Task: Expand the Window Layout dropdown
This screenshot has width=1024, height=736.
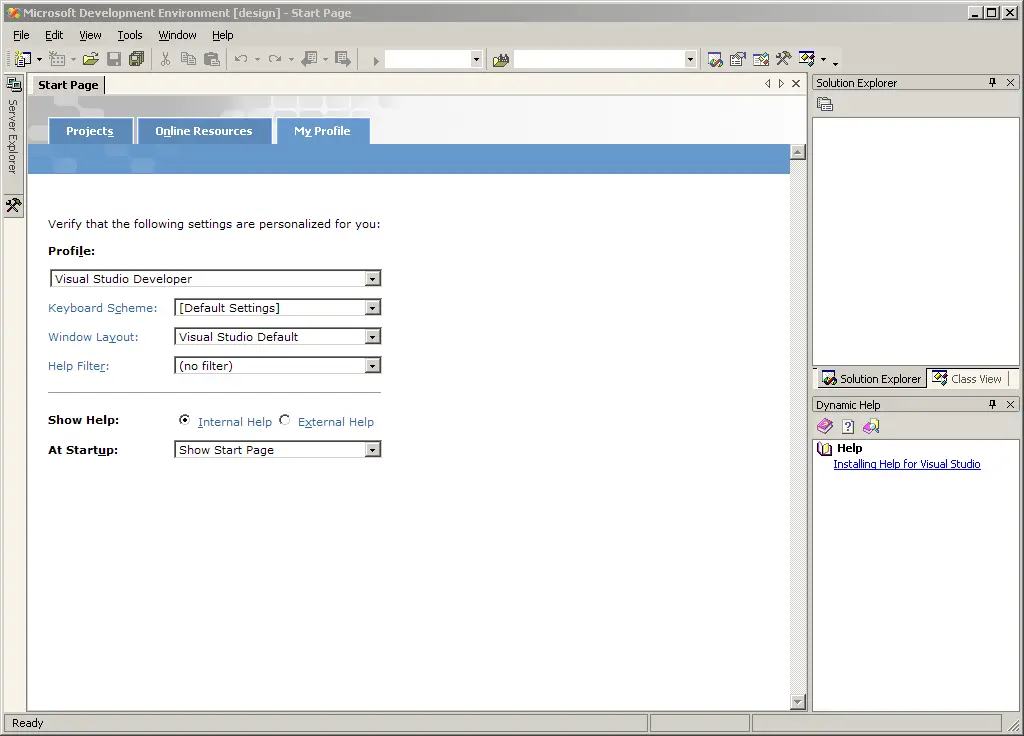Action: (372, 337)
